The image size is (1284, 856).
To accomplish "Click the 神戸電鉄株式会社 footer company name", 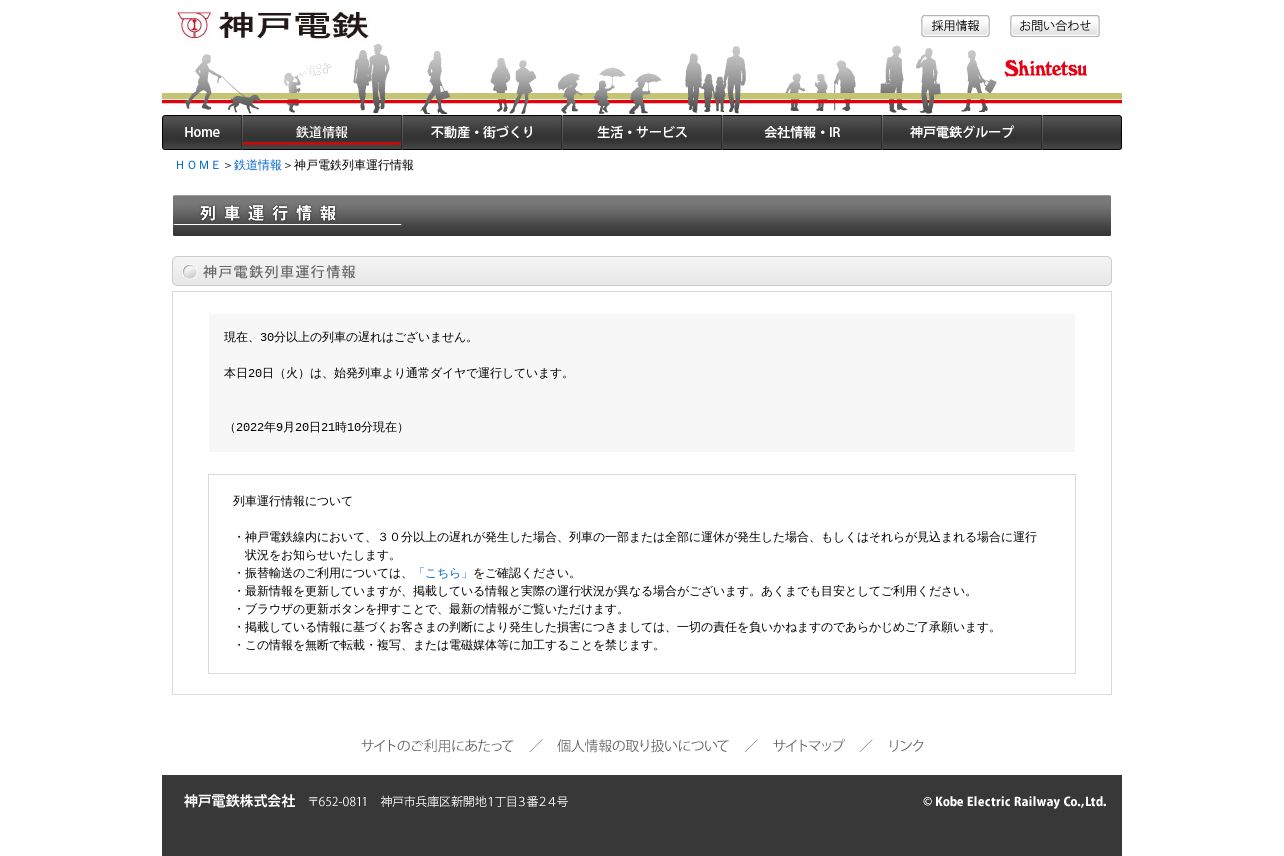I will click(240, 801).
